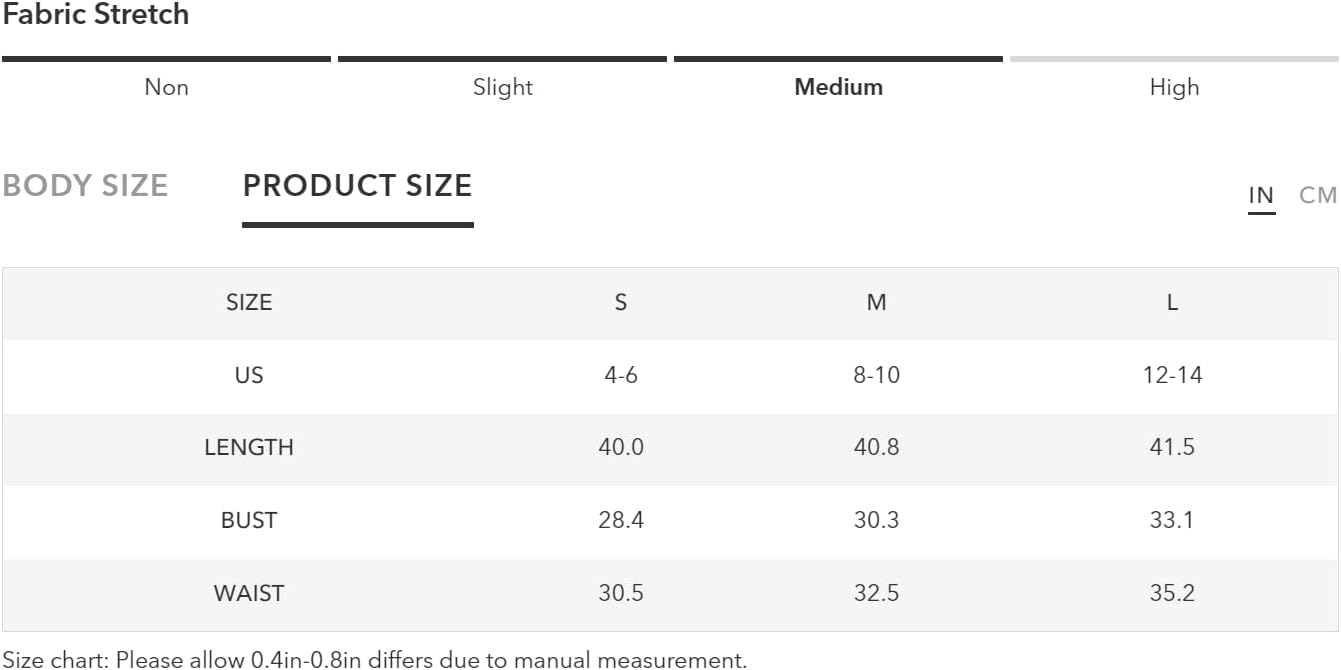The image size is (1341, 670).
Task: Click the WAIST row label
Action: click(x=249, y=593)
